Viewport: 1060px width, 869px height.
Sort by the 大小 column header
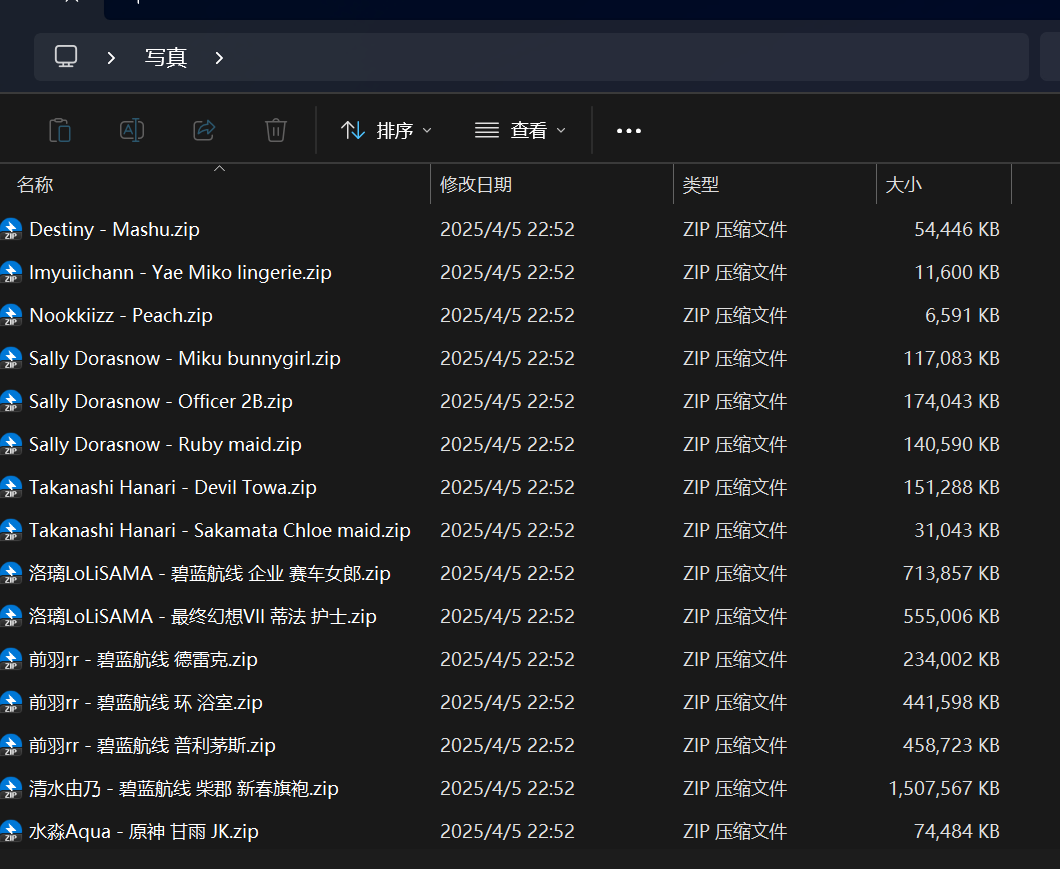904,185
